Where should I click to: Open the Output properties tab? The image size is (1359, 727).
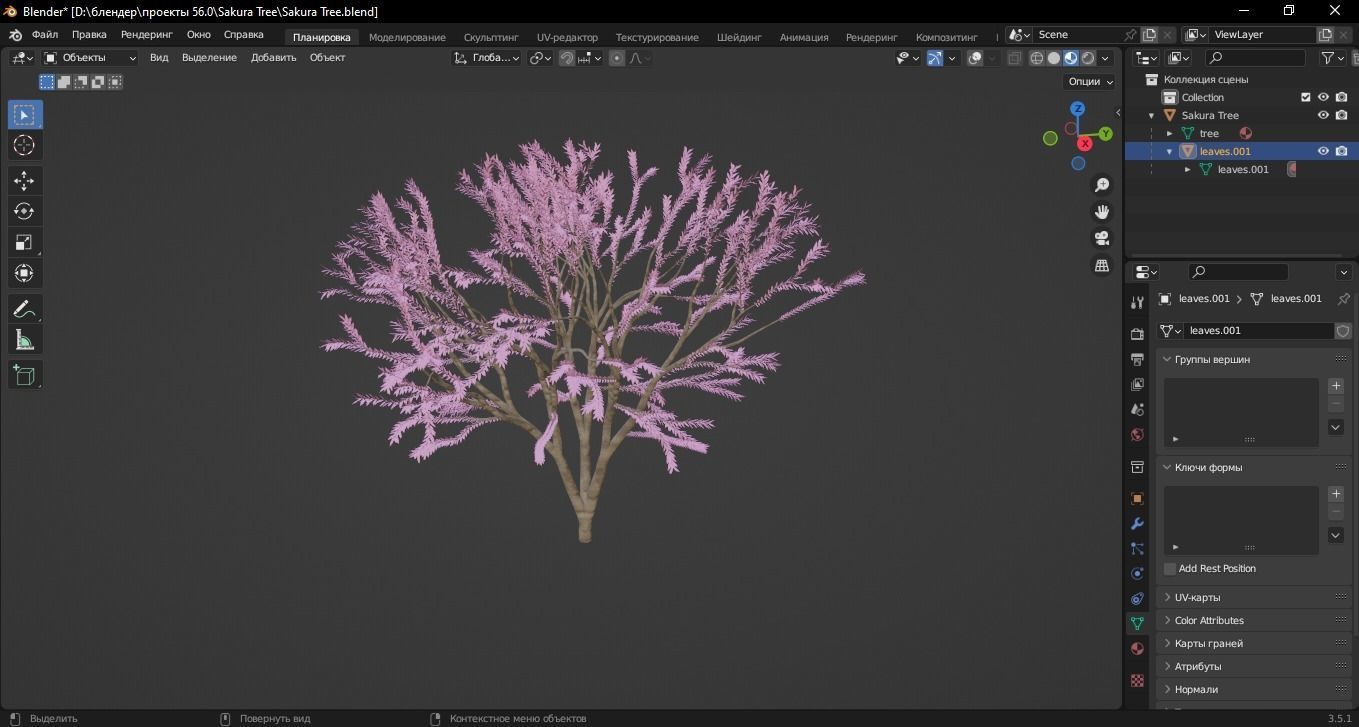1137,358
